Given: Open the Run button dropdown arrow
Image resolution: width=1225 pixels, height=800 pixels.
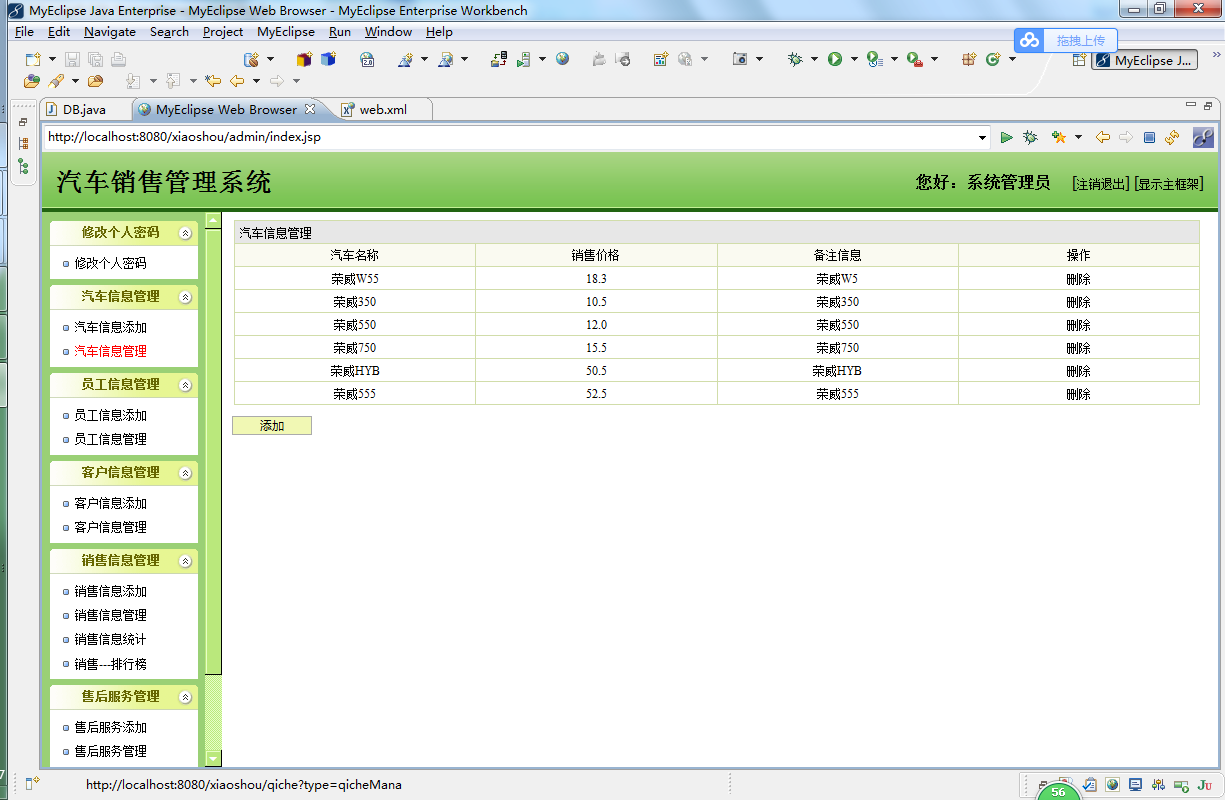Looking at the screenshot, I should pos(854,60).
